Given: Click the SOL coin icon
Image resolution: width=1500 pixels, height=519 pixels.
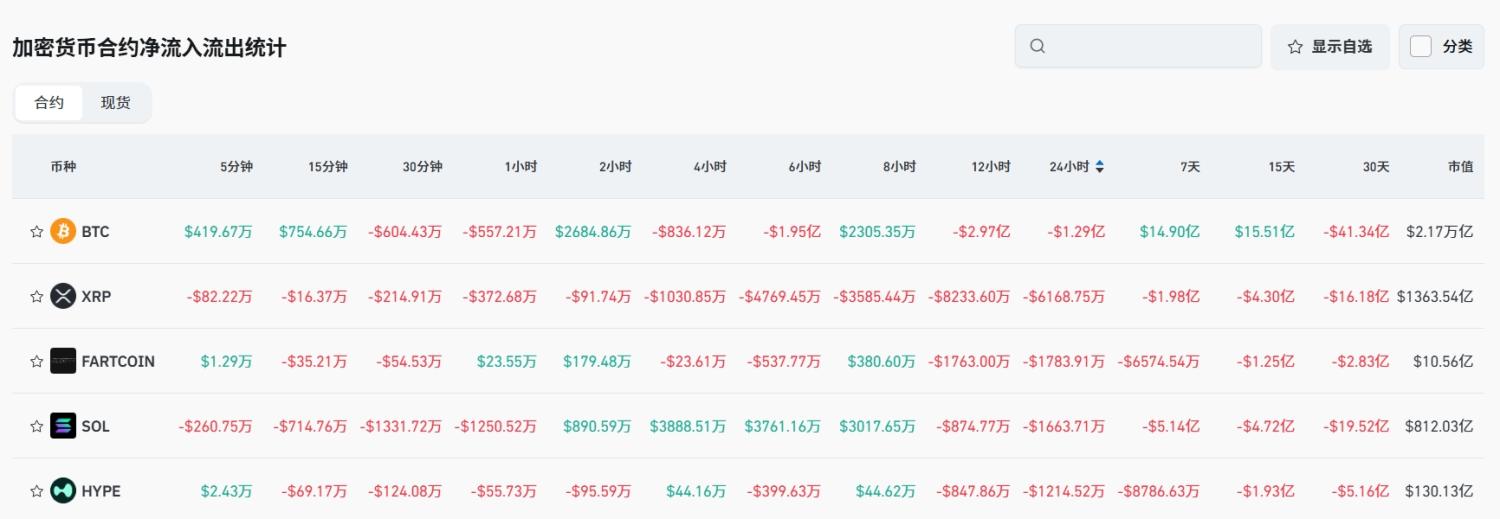Looking at the screenshot, I should 63,426.
